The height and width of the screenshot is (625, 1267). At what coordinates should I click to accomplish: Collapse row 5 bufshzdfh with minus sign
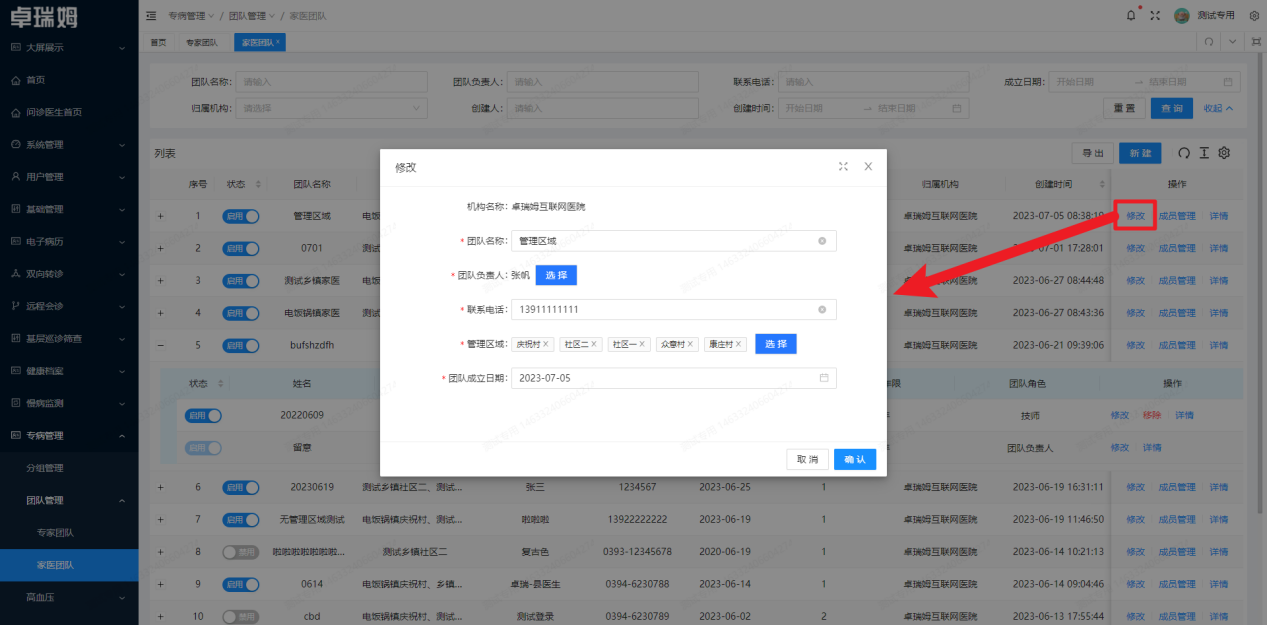[x=160, y=345]
